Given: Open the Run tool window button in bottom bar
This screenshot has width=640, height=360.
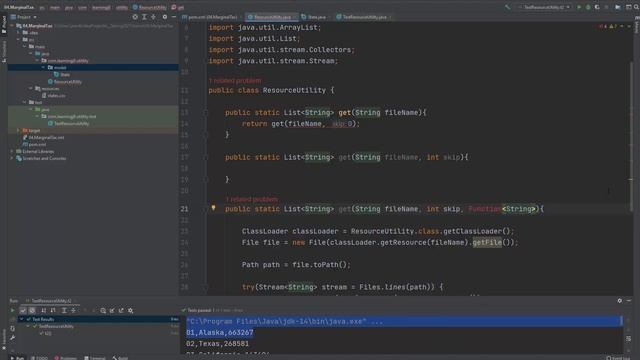Looking at the screenshot, I should click(17, 358).
